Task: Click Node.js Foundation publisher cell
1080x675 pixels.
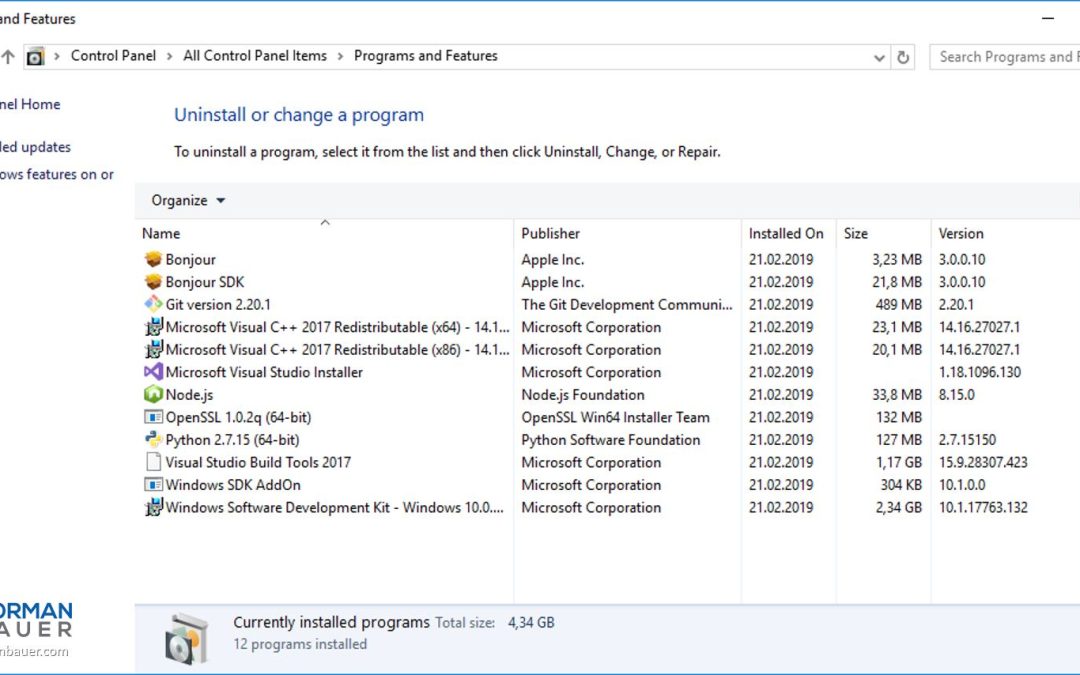Action: coord(583,395)
